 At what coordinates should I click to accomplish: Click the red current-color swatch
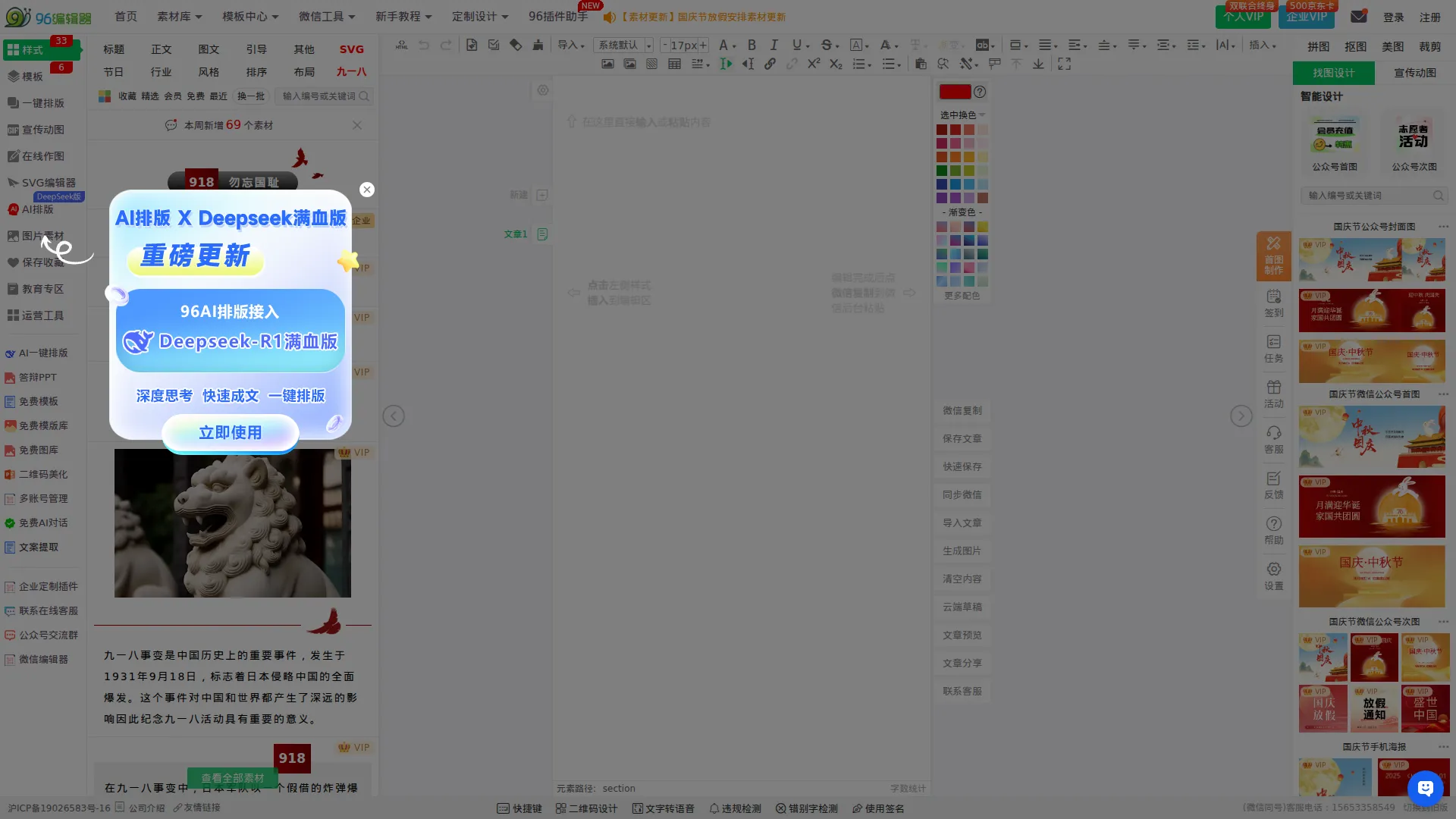pos(955,92)
